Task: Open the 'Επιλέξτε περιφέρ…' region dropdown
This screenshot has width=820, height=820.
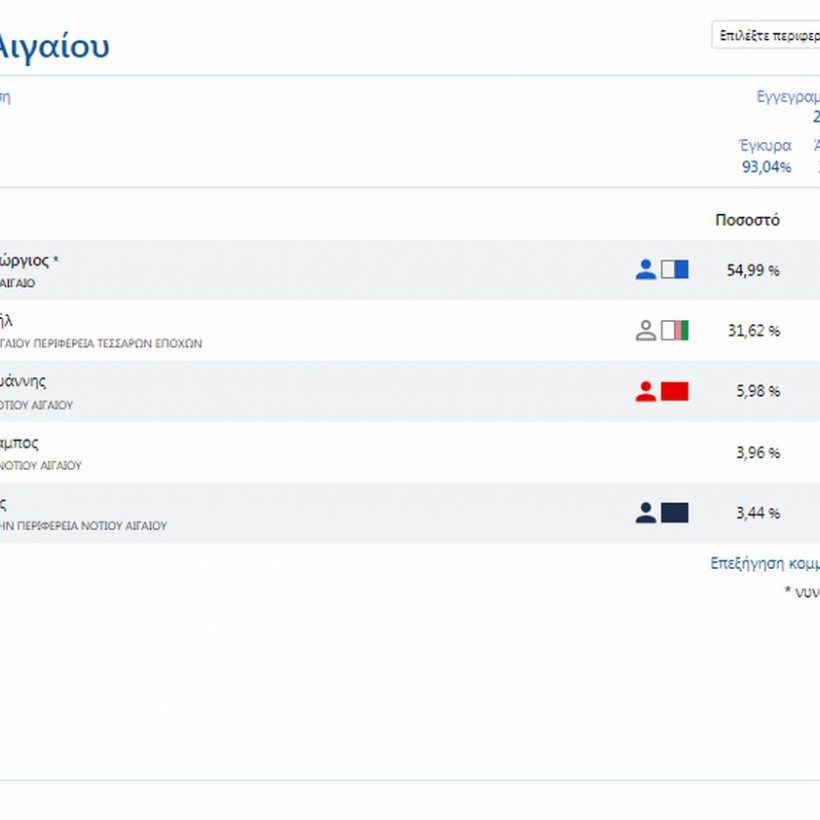Action: tap(766, 34)
